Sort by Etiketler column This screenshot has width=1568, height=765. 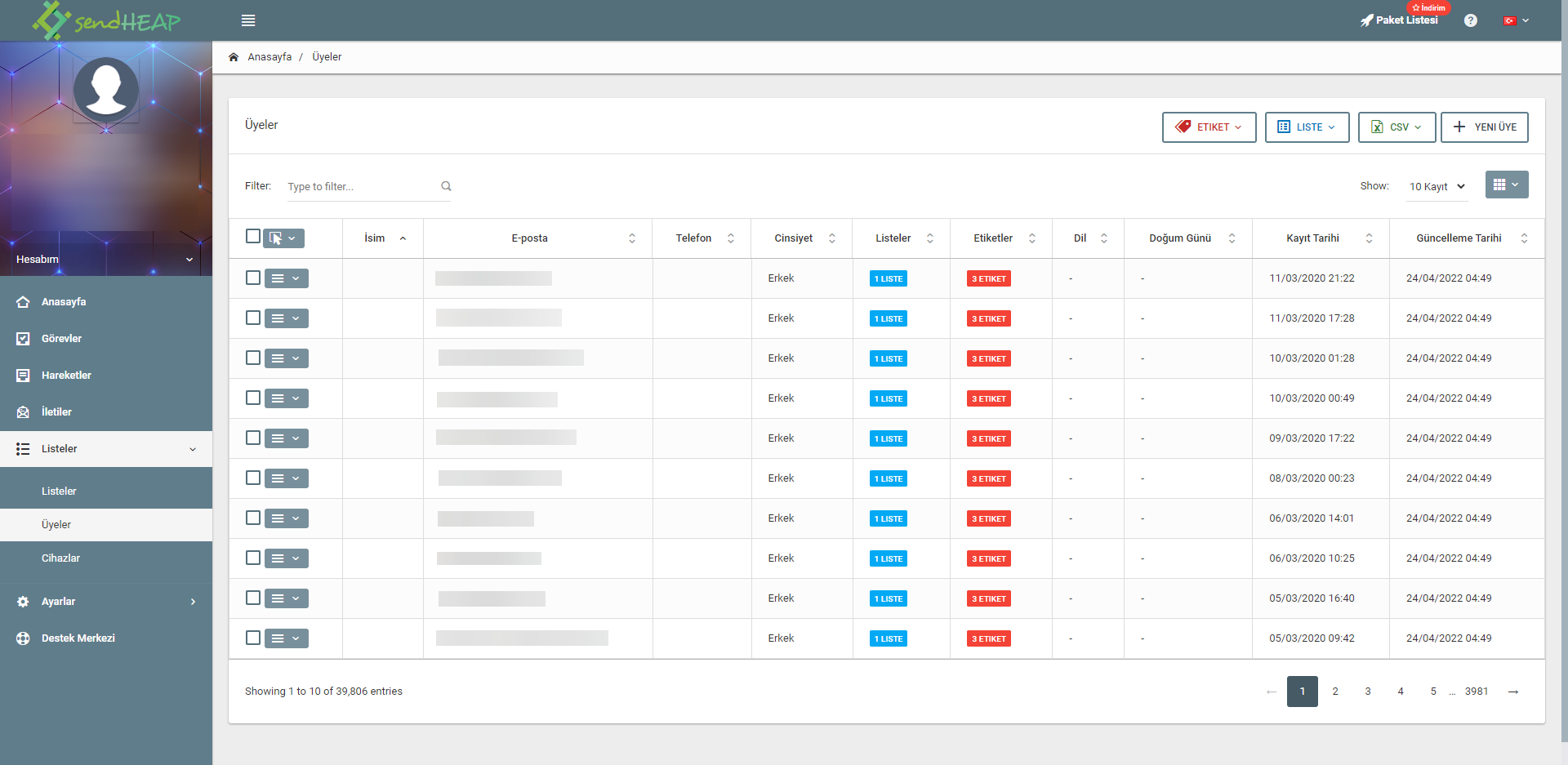click(1001, 238)
